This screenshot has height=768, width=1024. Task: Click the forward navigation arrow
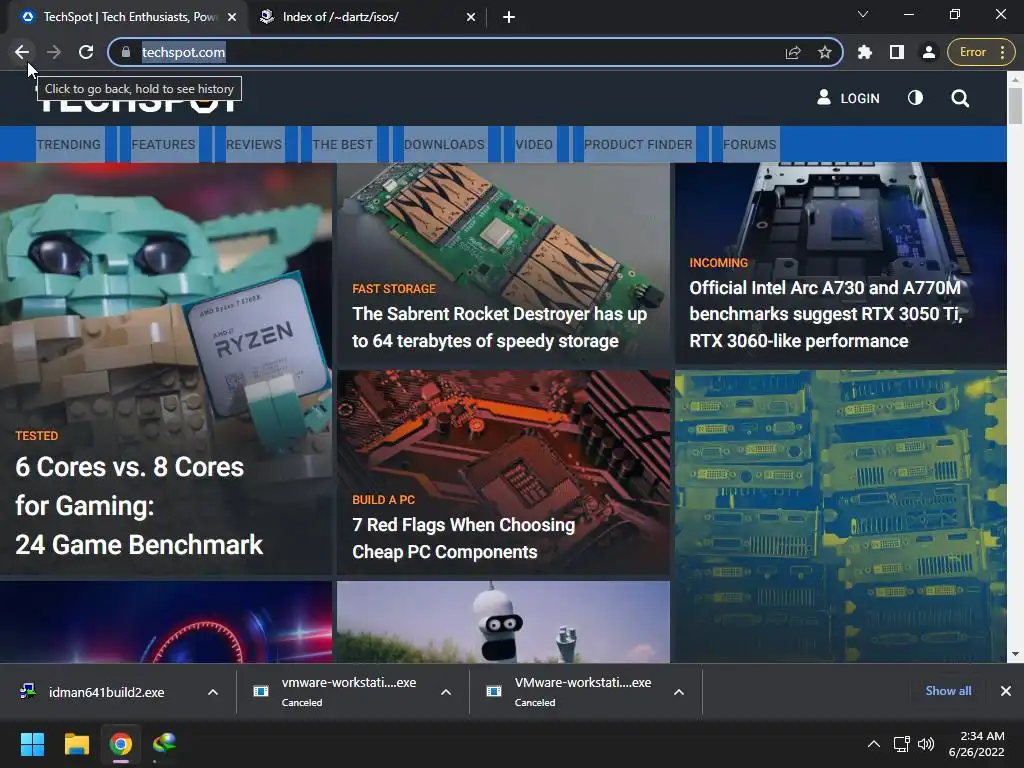coord(54,52)
